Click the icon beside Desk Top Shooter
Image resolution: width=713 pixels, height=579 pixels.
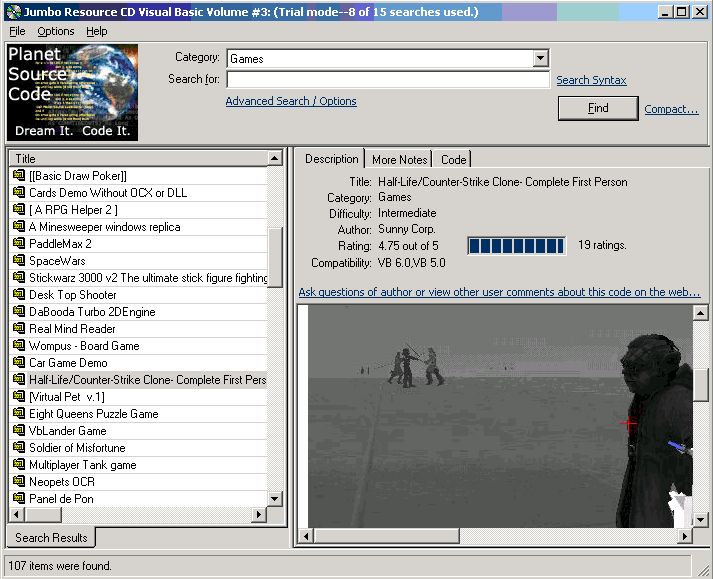tap(19, 294)
